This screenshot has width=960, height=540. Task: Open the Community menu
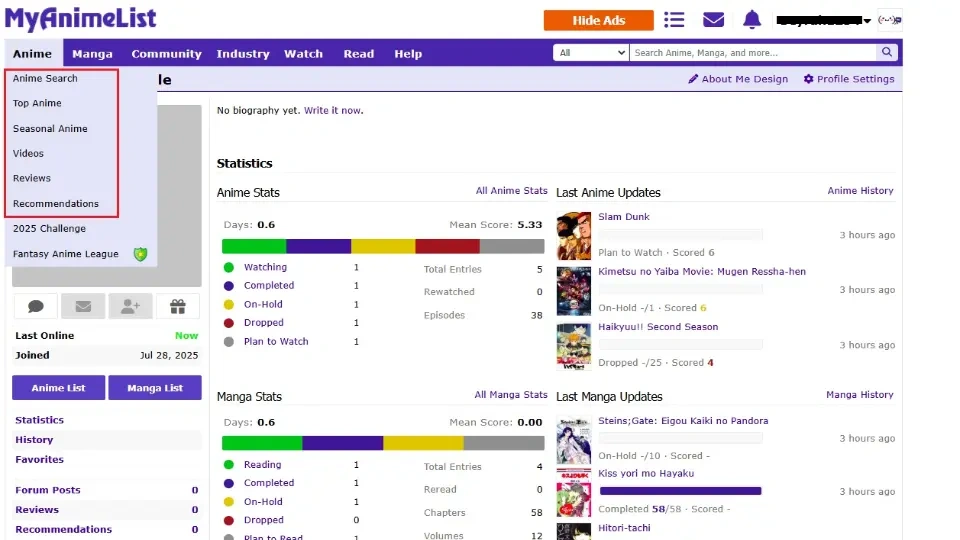click(x=167, y=54)
